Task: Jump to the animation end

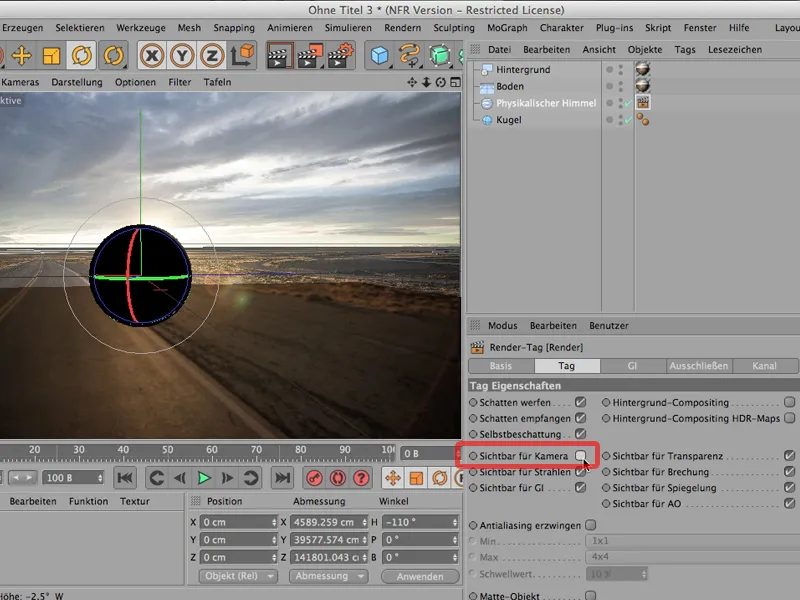Action: 282,478
